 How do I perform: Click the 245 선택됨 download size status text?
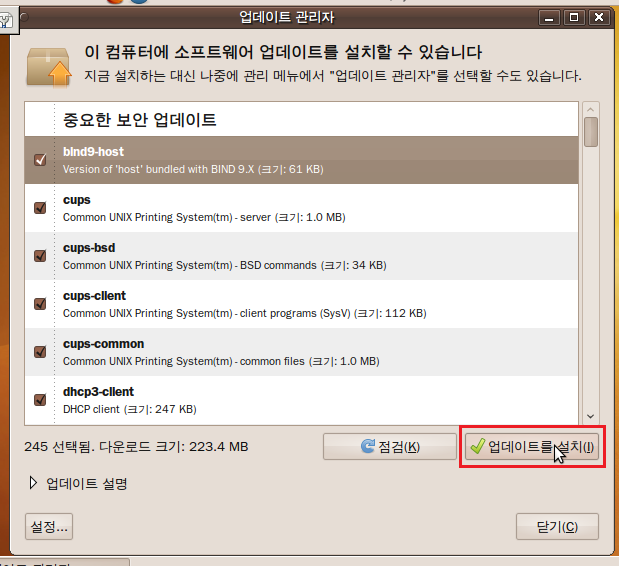click(x=136, y=447)
